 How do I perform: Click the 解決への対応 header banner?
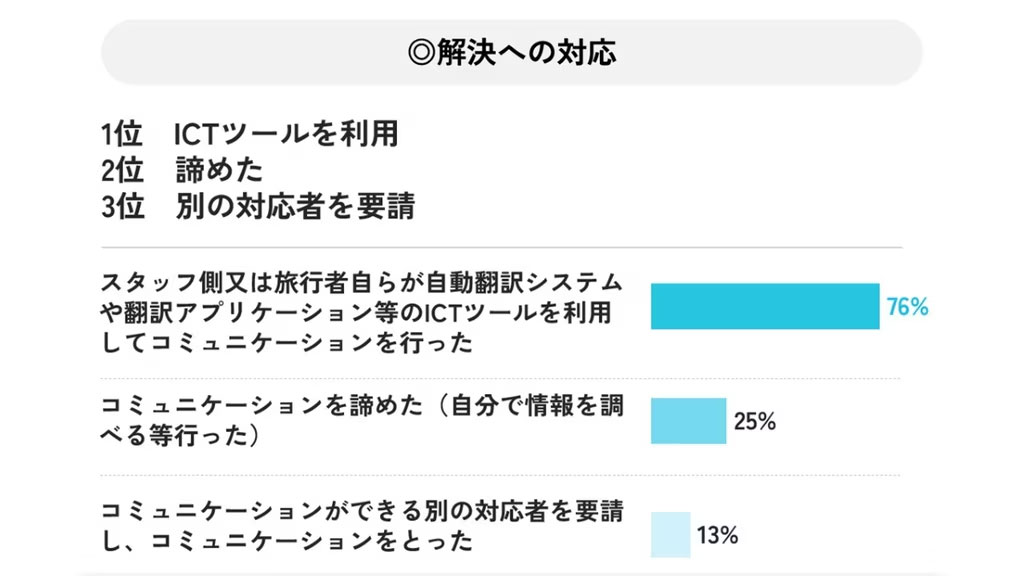[511, 52]
